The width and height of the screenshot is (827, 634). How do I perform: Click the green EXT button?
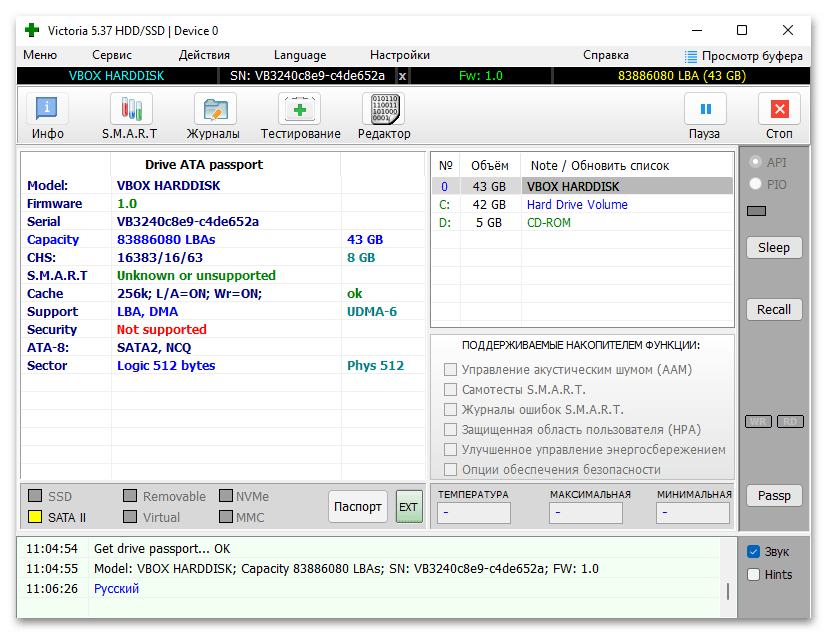(409, 506)
